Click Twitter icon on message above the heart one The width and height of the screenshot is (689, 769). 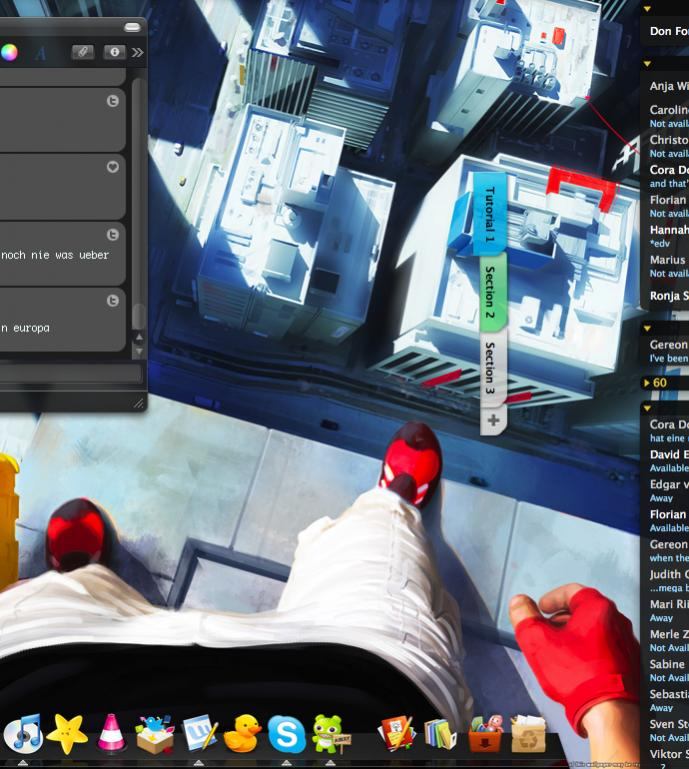[113, 101]
